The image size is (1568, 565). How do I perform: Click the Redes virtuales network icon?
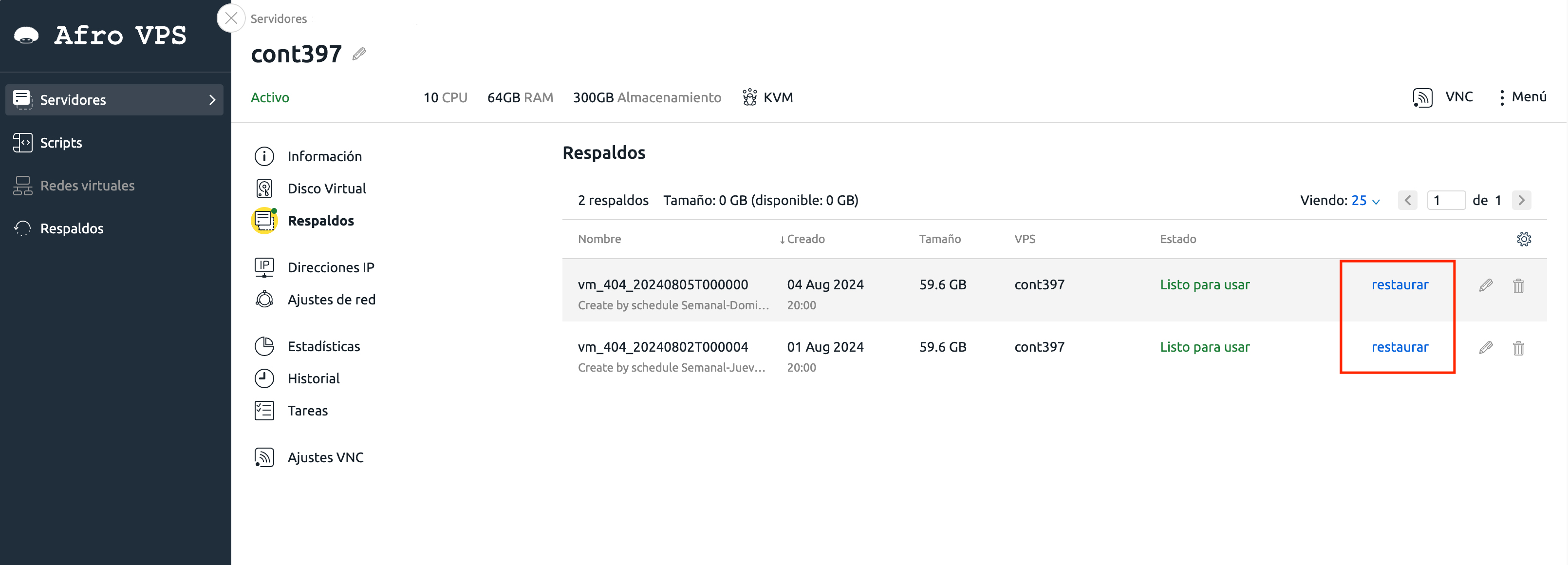pos(22,186)
